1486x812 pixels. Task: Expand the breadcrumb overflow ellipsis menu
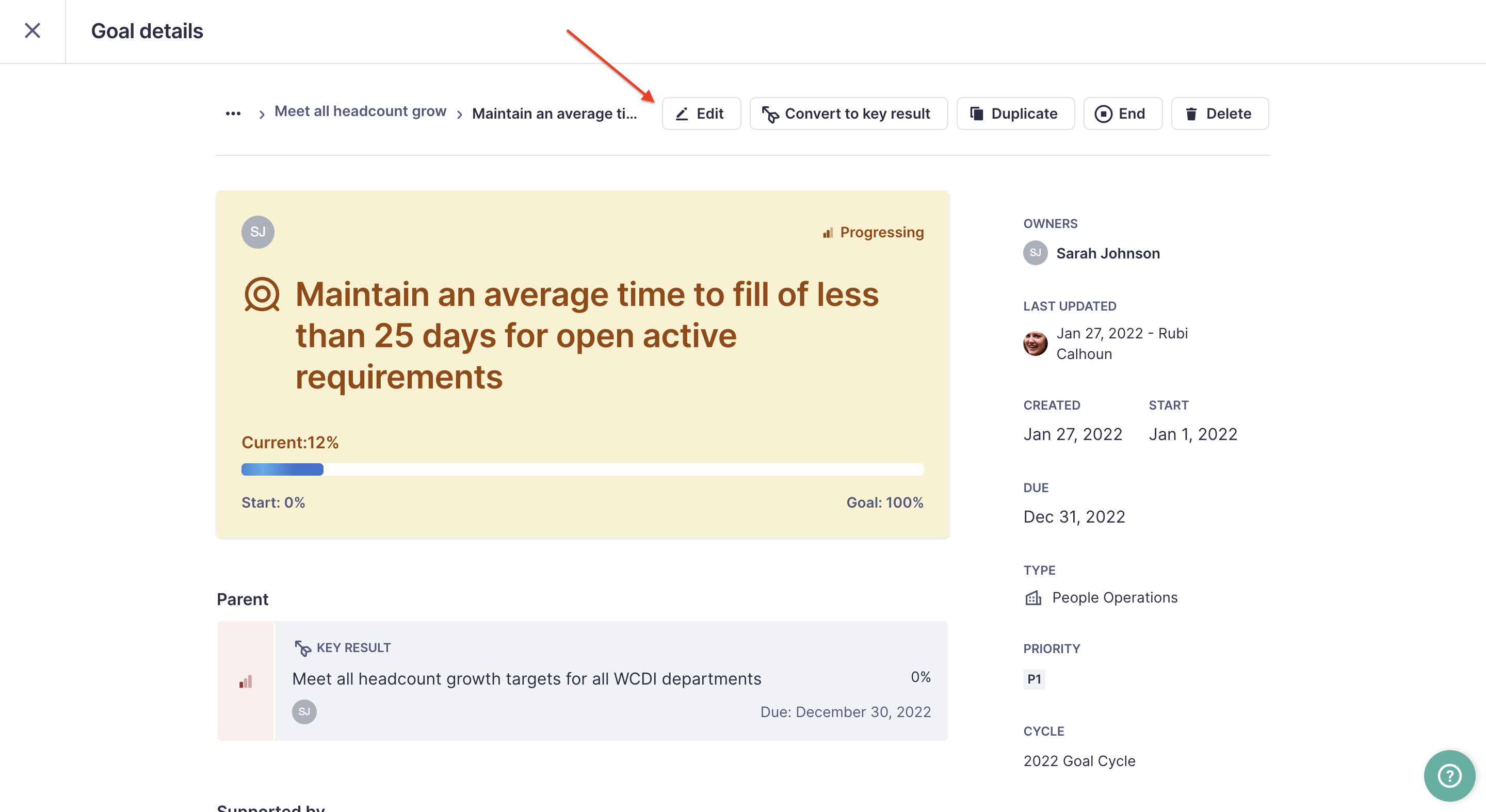tap(233, 112)
